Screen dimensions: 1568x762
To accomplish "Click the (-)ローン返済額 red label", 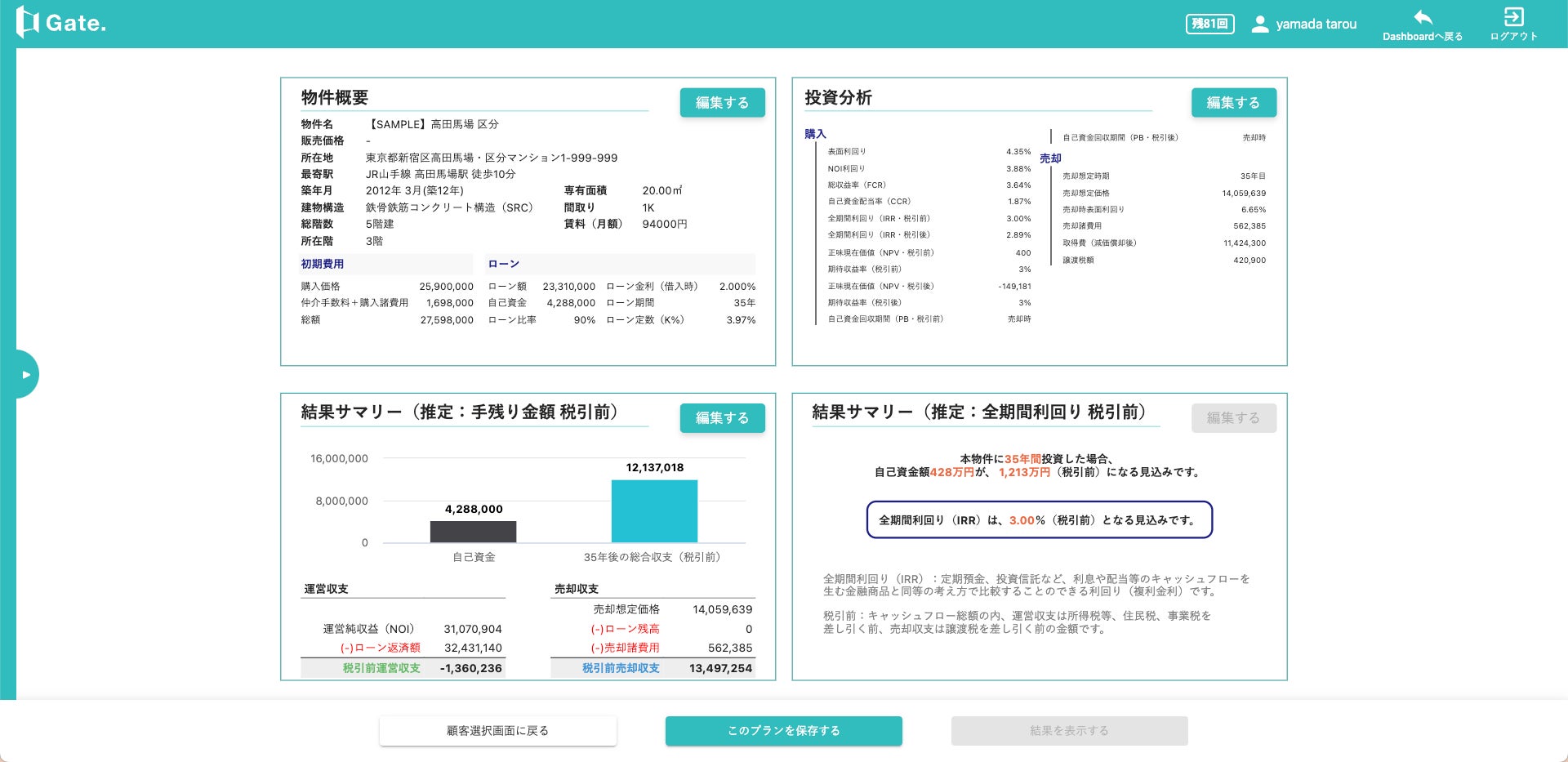I will (x=381, y=648).
